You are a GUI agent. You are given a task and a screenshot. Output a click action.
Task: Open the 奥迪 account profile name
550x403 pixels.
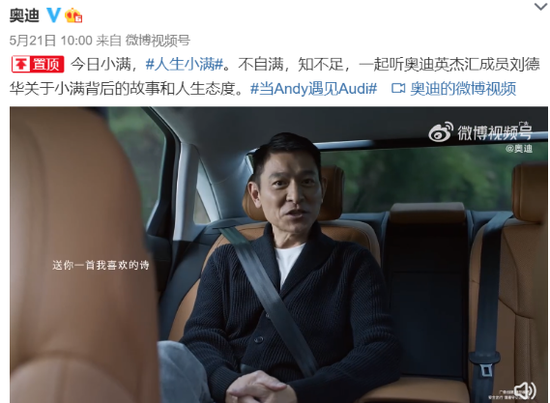coord(24,15)
